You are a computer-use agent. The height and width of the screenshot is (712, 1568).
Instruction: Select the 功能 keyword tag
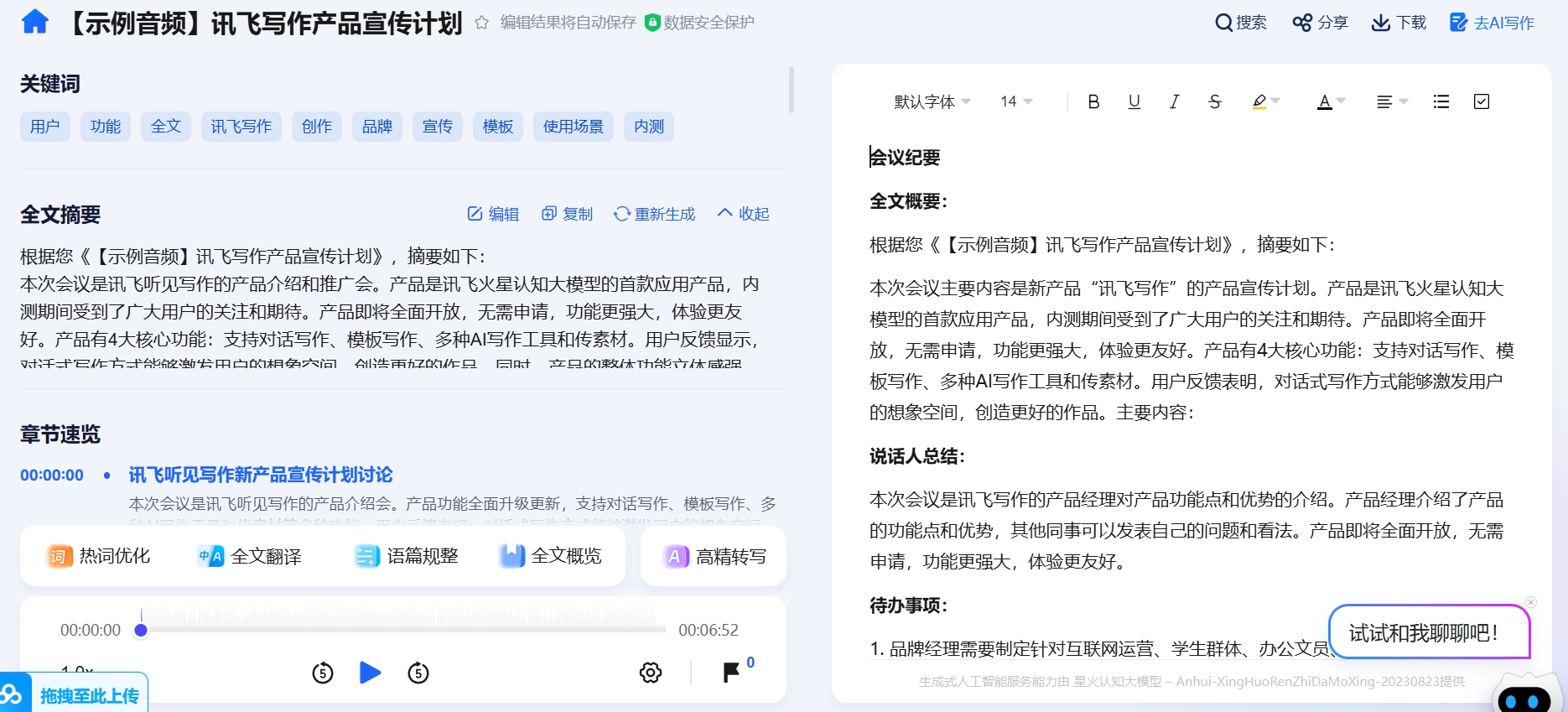(106, 127)
